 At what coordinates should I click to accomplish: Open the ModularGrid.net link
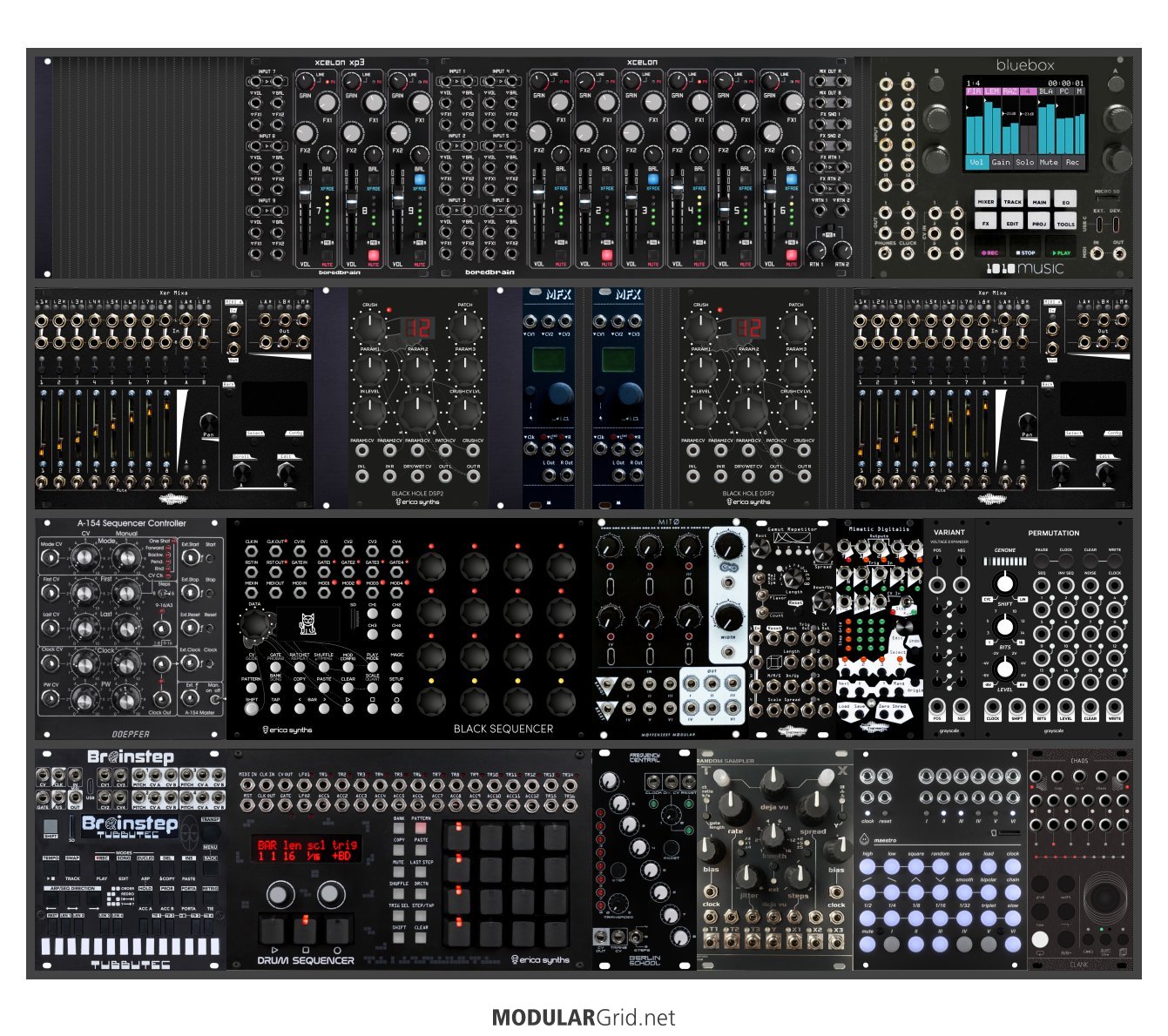click(584, 1017)
